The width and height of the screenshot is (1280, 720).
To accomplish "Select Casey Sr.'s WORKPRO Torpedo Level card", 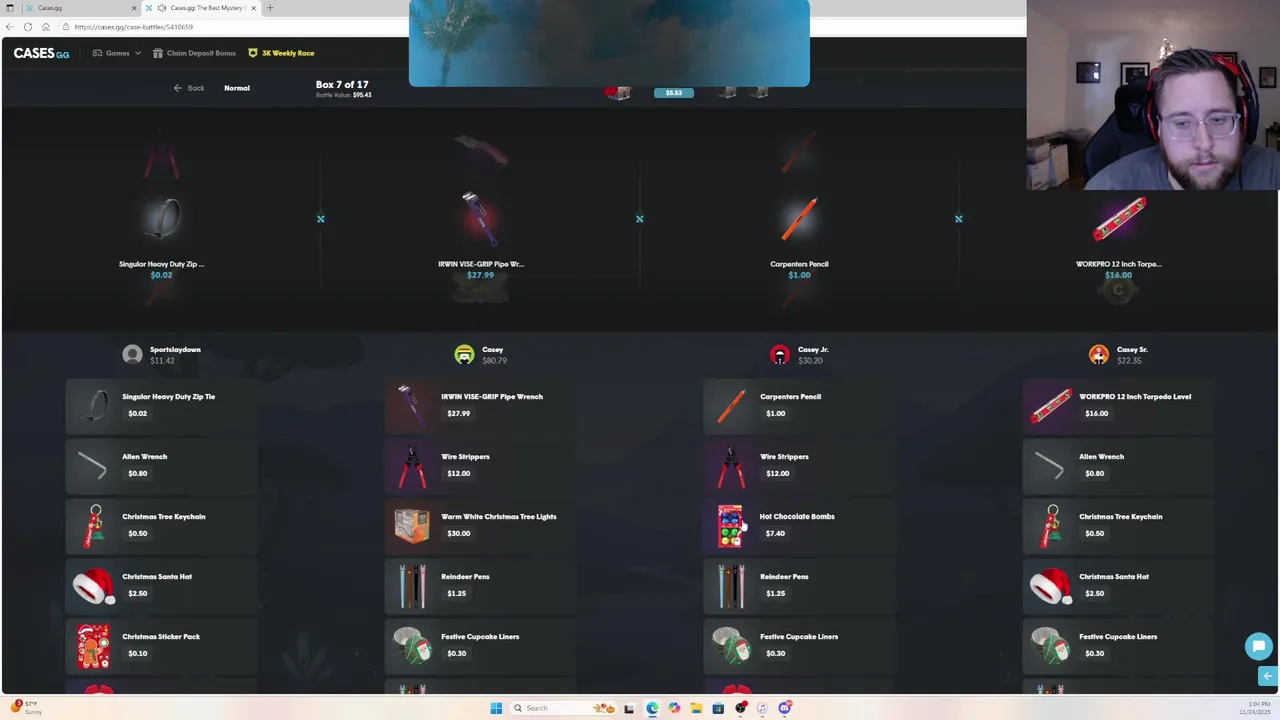I will [1118, 405].
